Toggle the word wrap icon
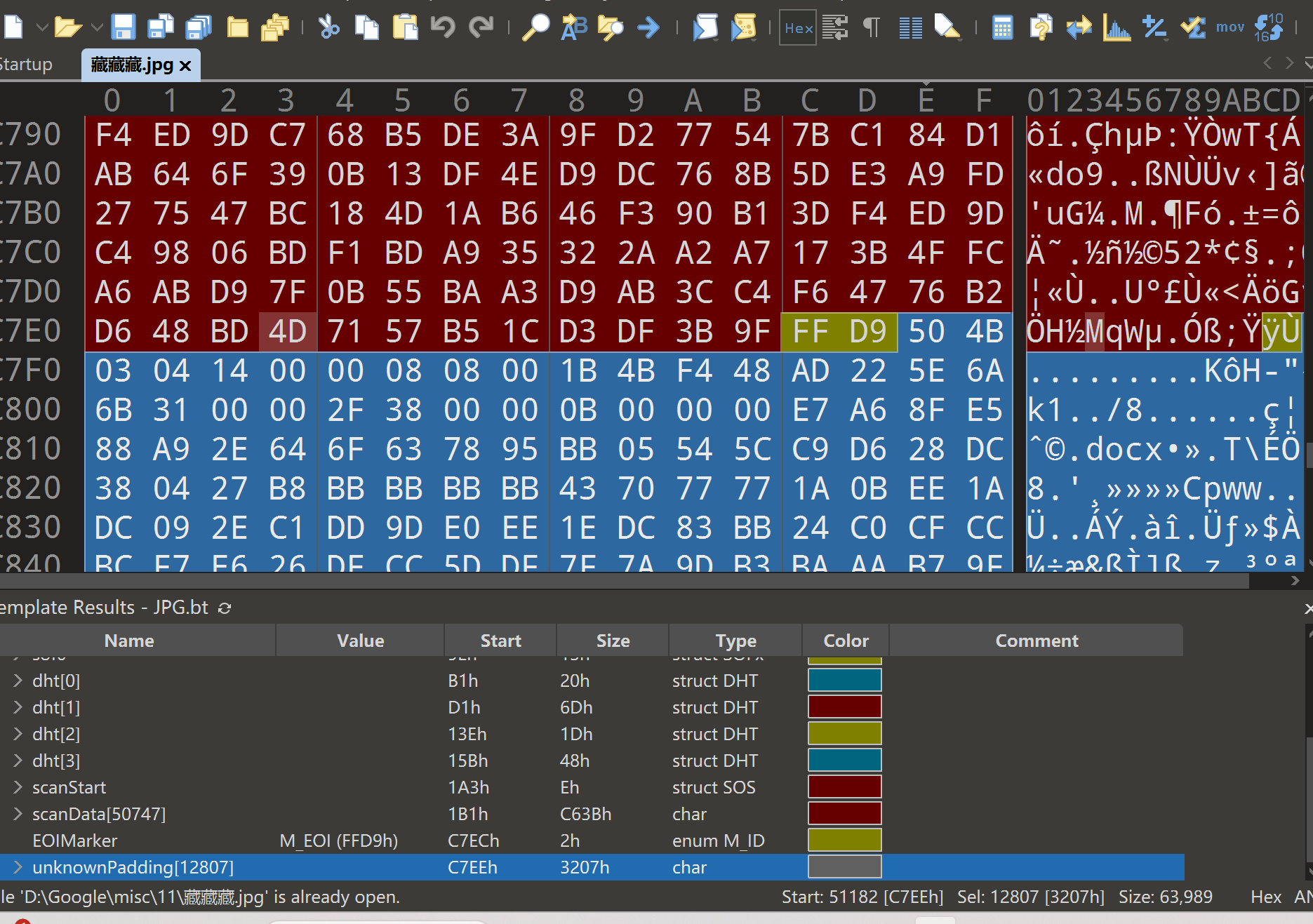This screenshot has height=924, width=1313. [x=835, y=27]
